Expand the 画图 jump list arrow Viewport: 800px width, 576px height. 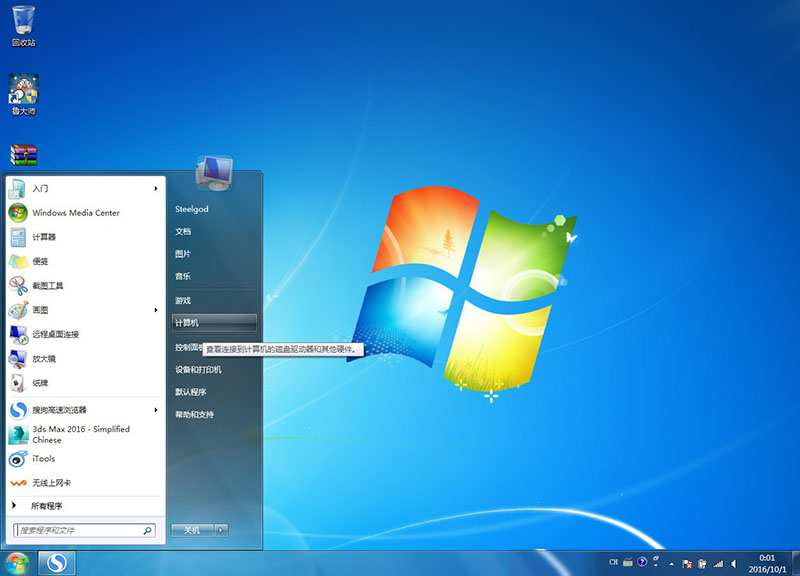click(156, 310)
